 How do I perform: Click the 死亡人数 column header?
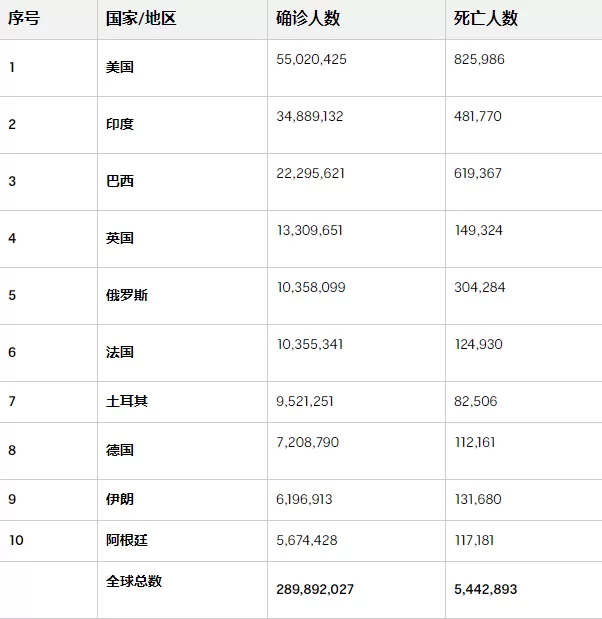486,18
